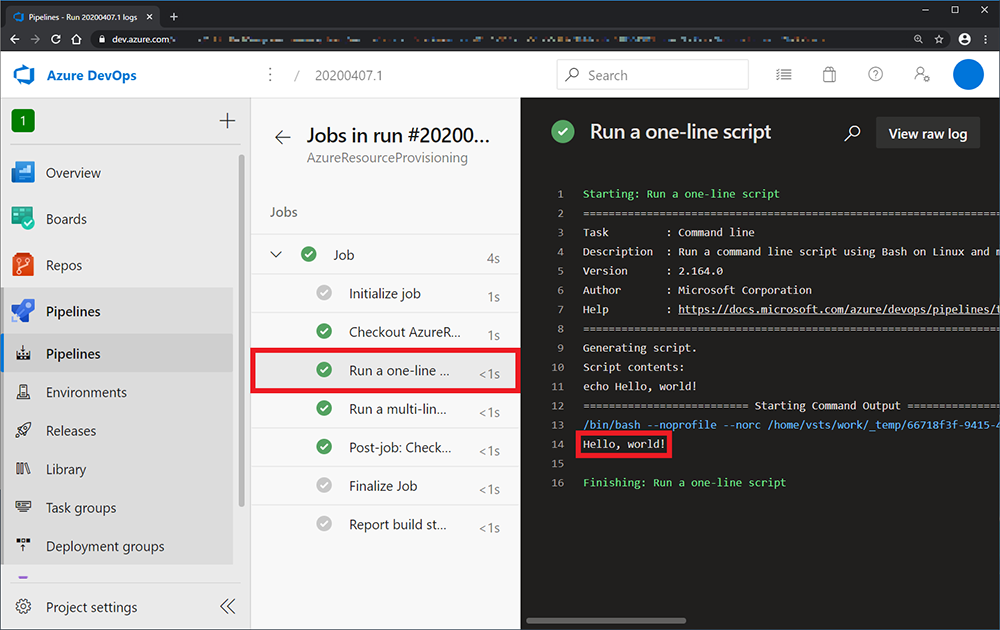Viewport: 1000px width, 630px height.
Task: Click the Project settings gear icon
Action: [x=24, y=606]
